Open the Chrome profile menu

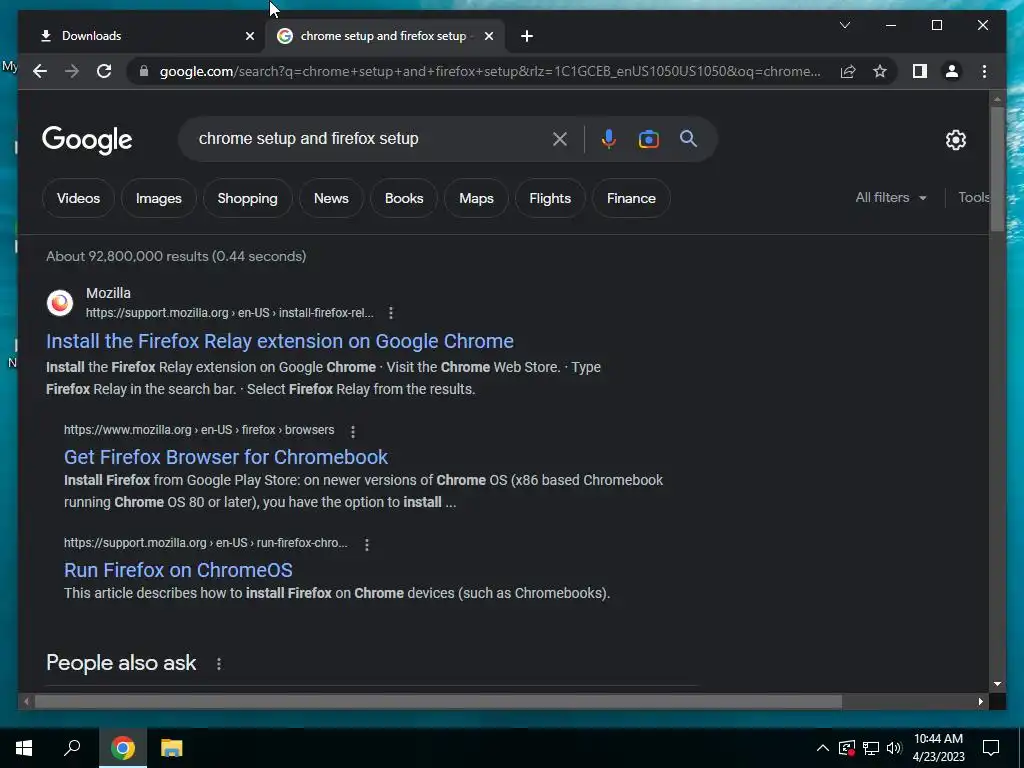[952, 71]
